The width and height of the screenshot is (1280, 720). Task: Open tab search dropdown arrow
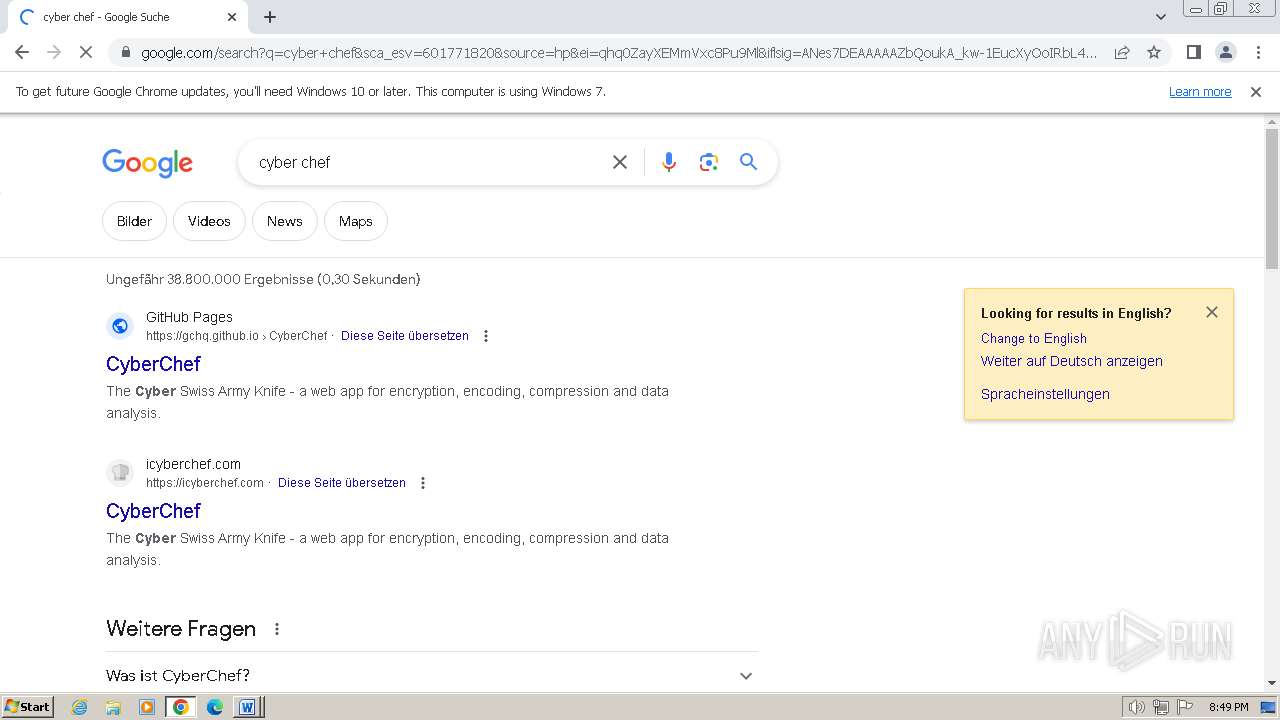pos(1160,17)
